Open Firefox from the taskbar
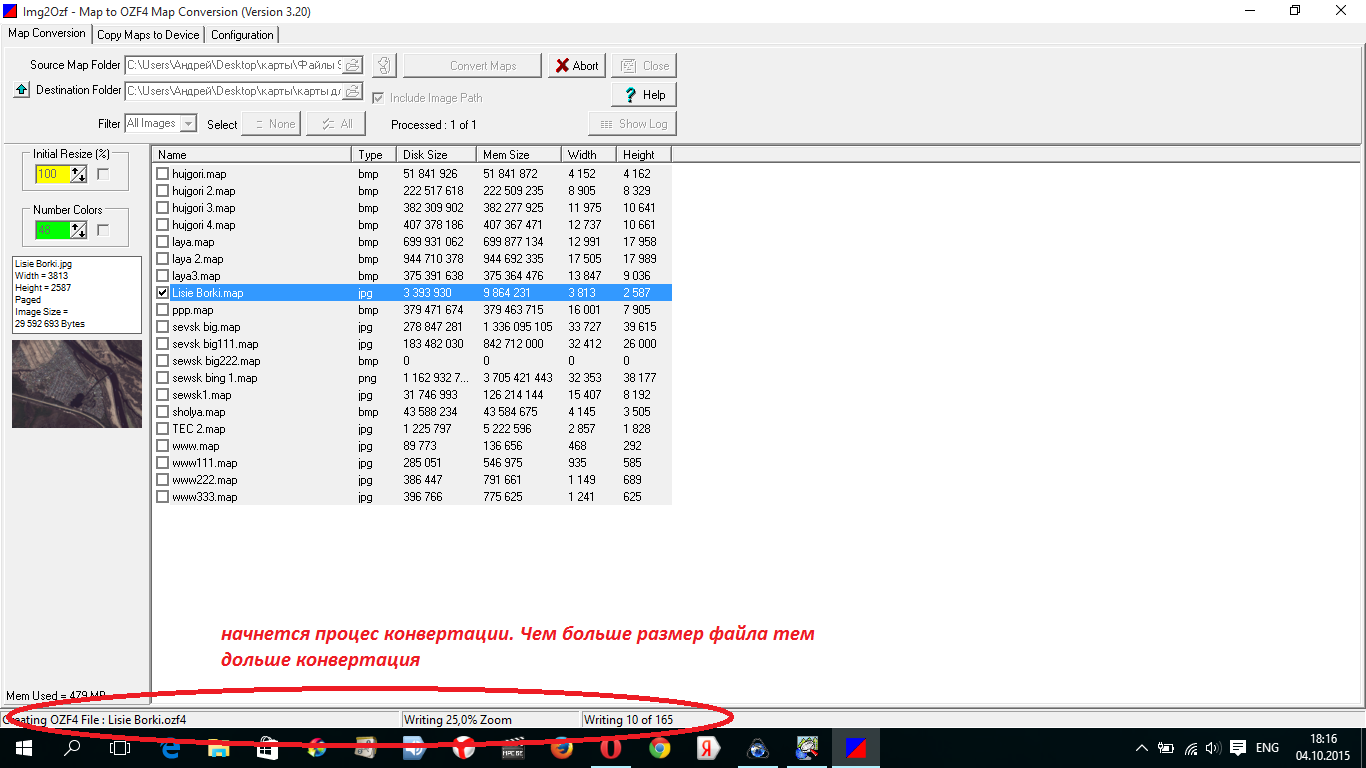1366x768 pixels. [561, 747]
